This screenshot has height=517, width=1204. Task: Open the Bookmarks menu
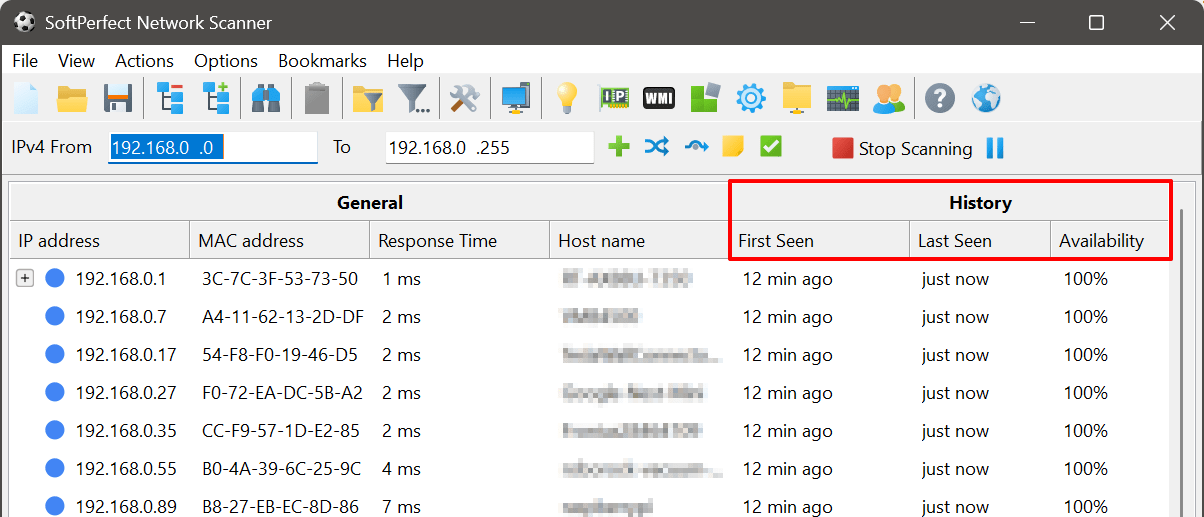point(322,61)
